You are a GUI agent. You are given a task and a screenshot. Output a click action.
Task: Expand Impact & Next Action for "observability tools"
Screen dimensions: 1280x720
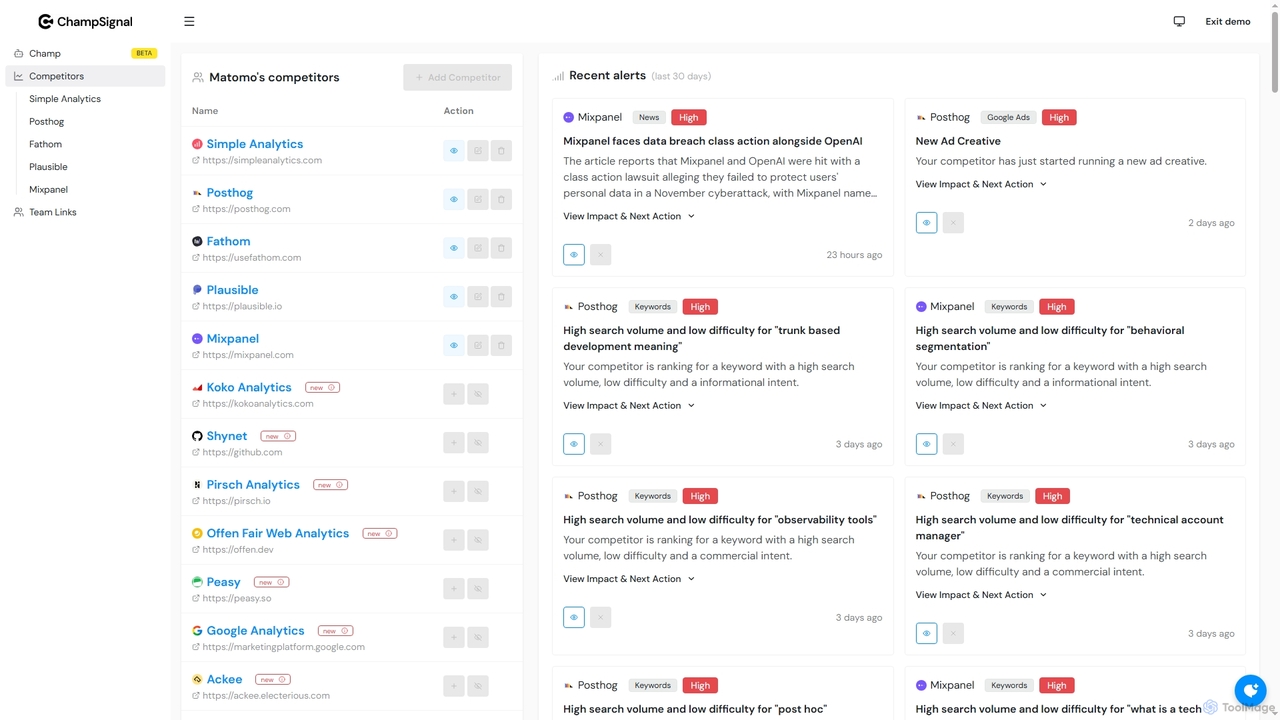(629, 579)
